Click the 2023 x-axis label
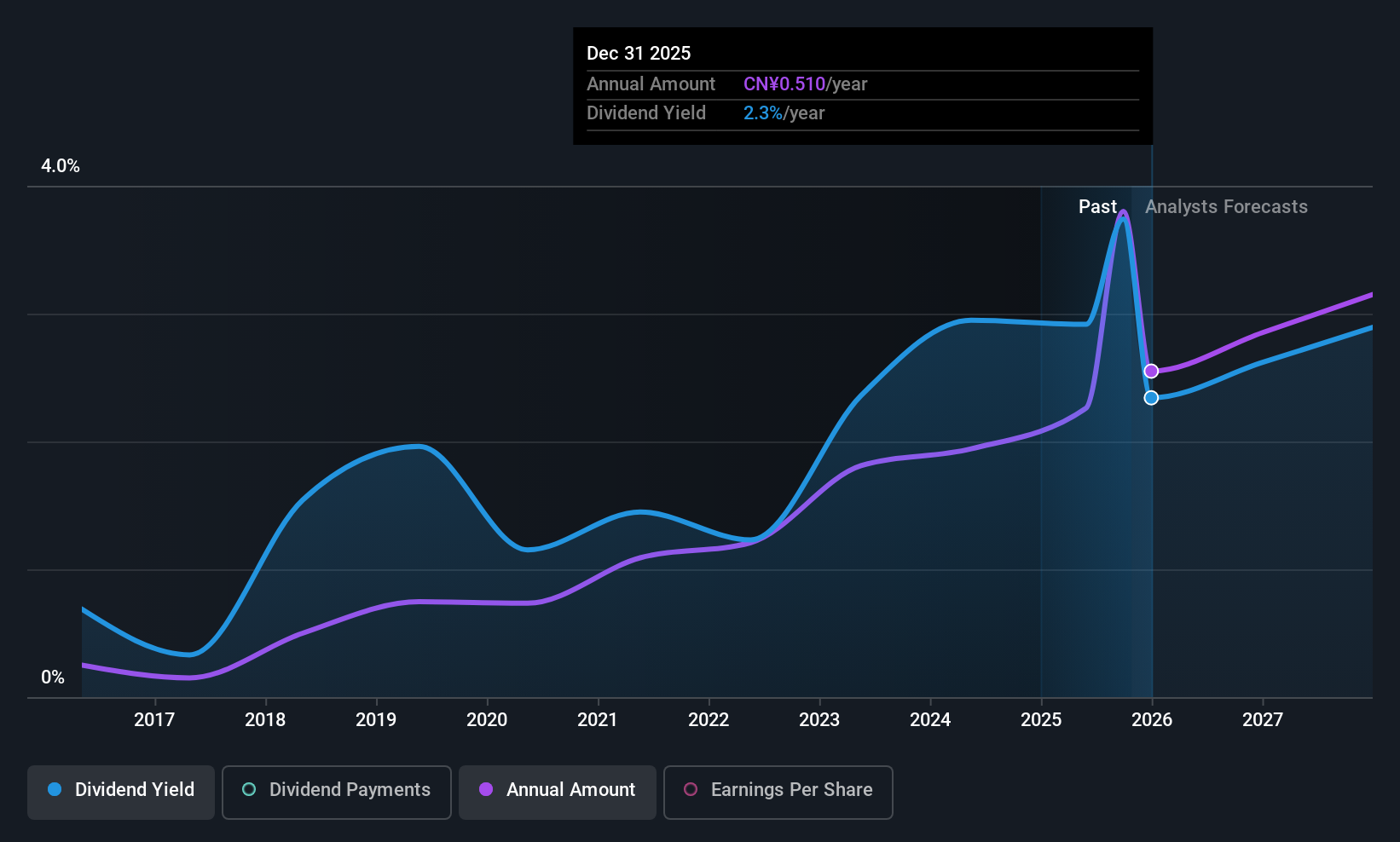Image resolution: width=1400 pixels, height=842 pixels. tap(819, 719)
